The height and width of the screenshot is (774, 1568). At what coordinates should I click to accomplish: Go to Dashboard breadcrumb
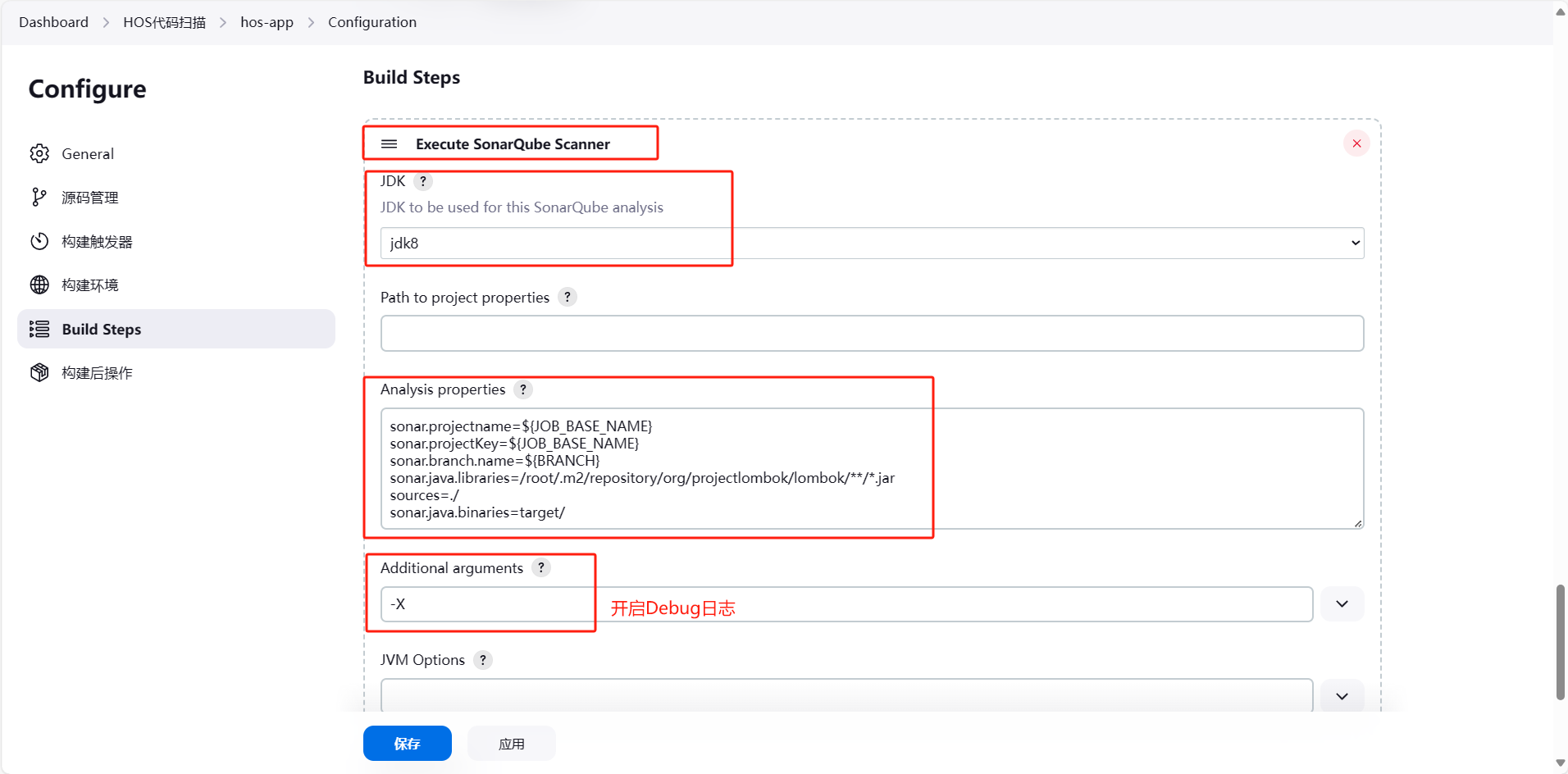tap(53, 22)
